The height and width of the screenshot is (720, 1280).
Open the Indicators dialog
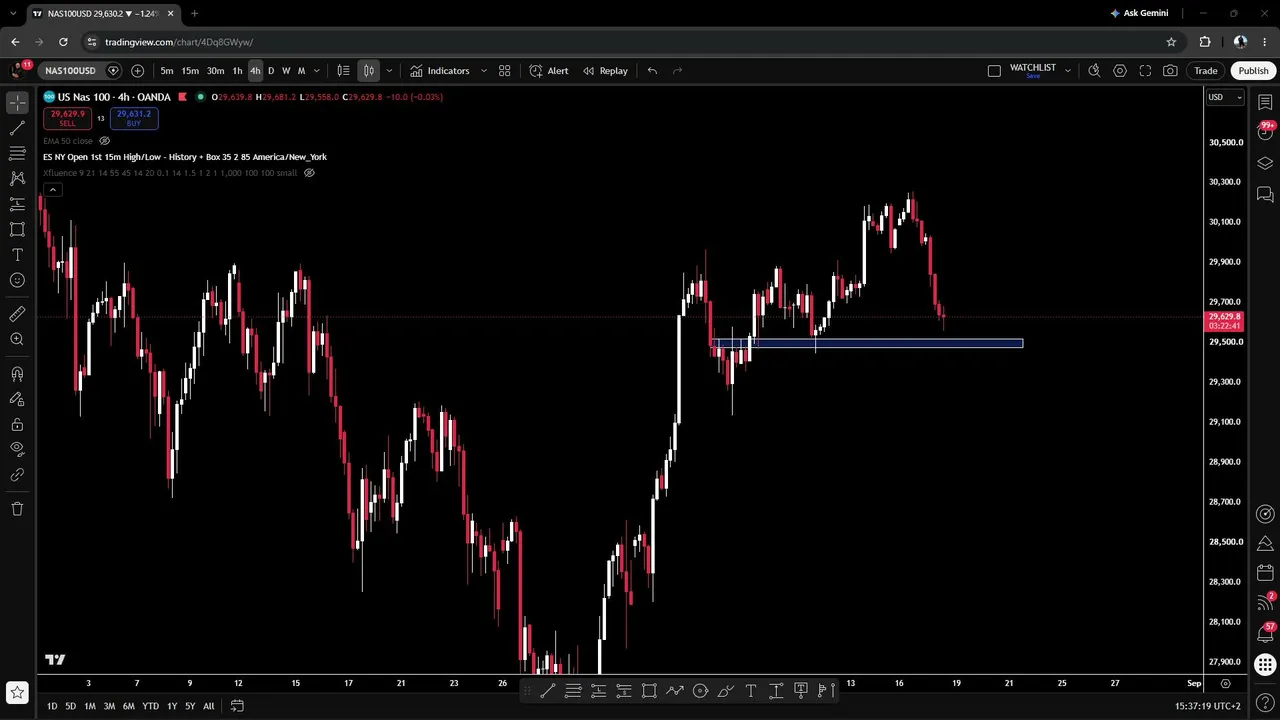point(439,71)
